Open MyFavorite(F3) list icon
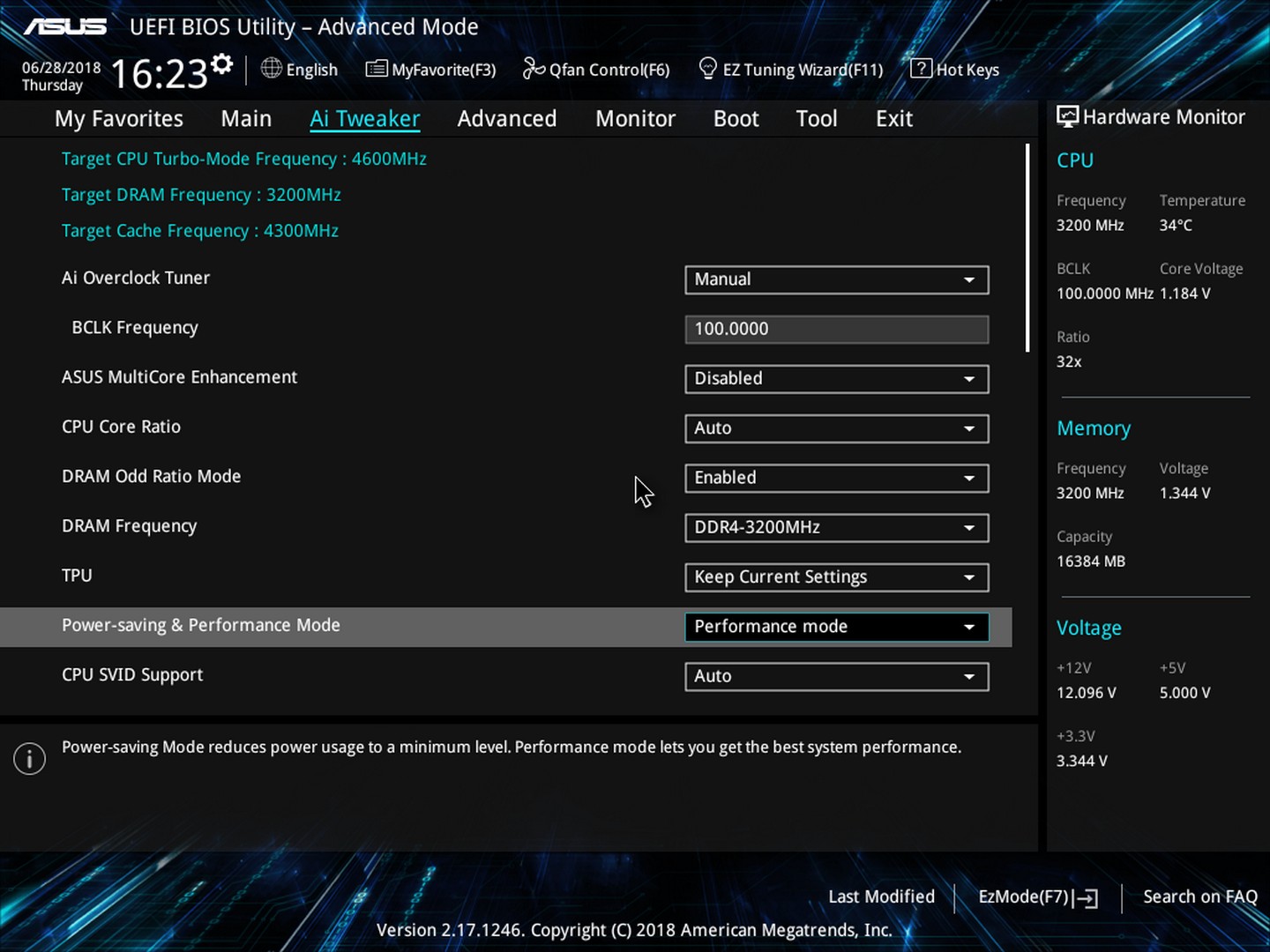The height and width of the screenshot is (952, 1270). click(x=377, y=68)
